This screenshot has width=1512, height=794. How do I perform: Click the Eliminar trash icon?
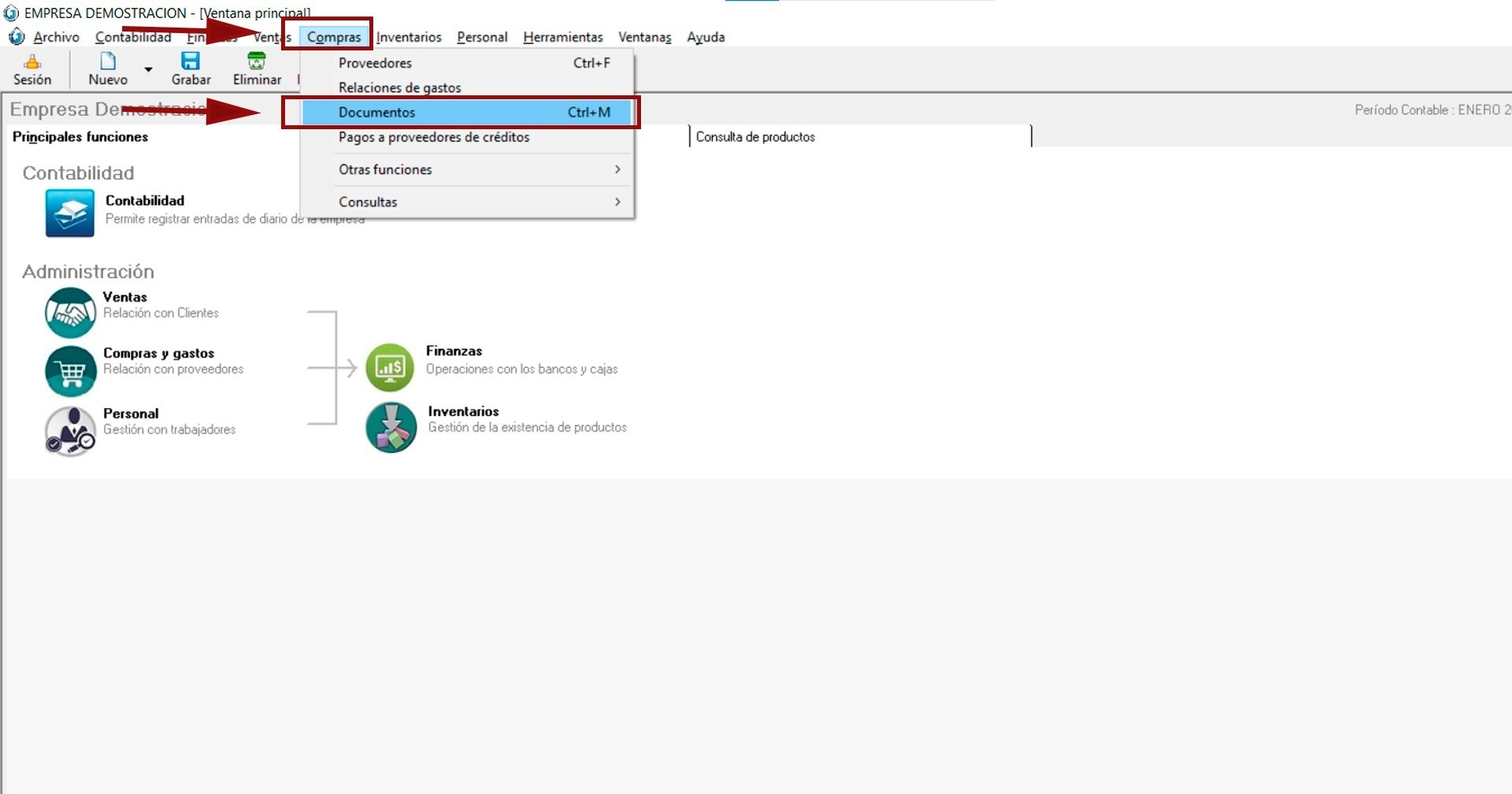(x=257, y=61)
